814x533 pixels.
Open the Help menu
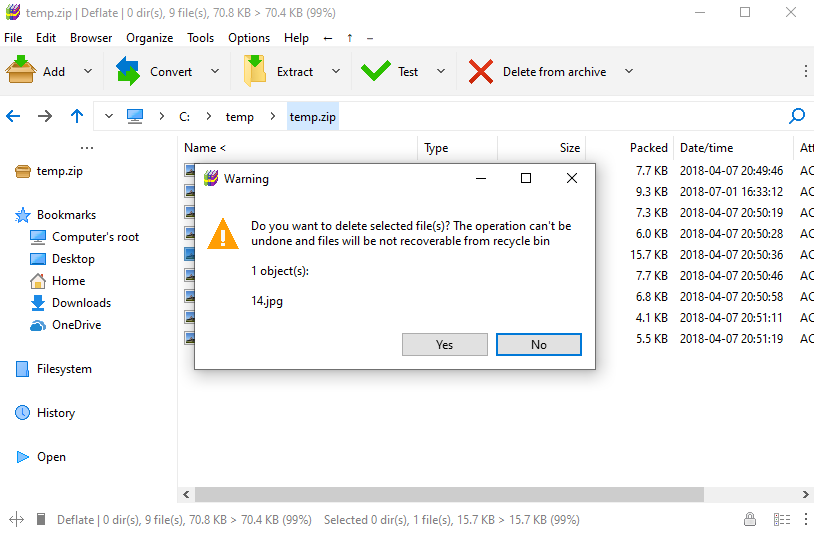coord(296,38)
